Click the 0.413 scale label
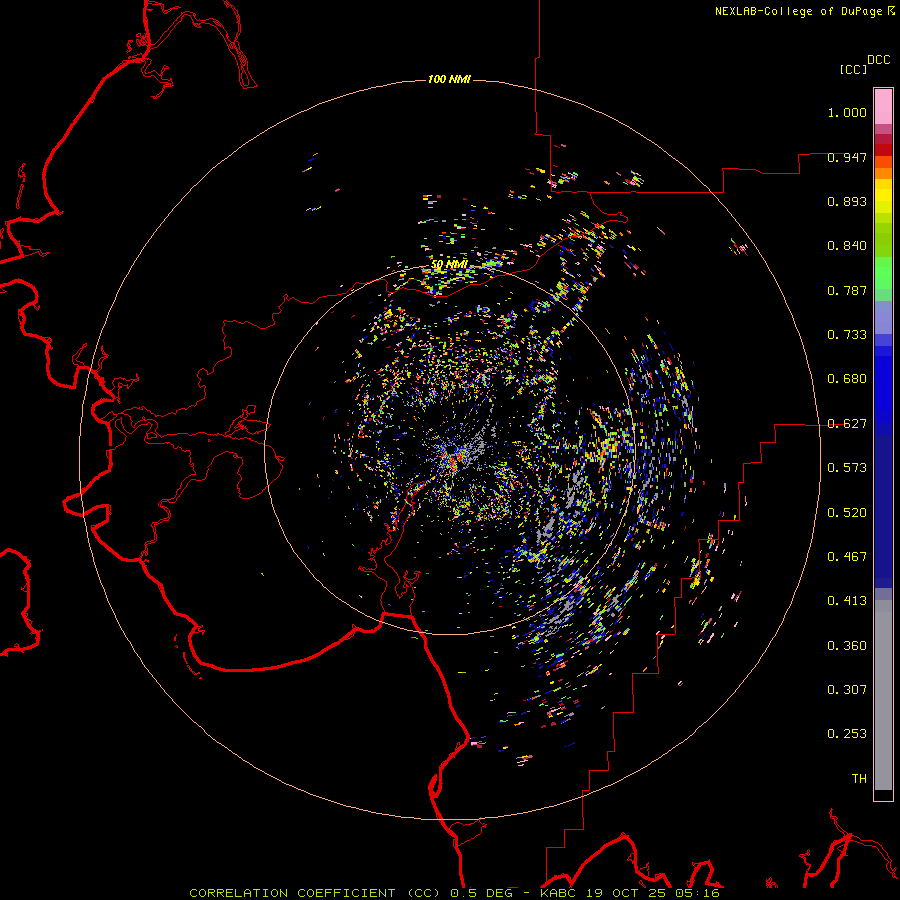 847,601
